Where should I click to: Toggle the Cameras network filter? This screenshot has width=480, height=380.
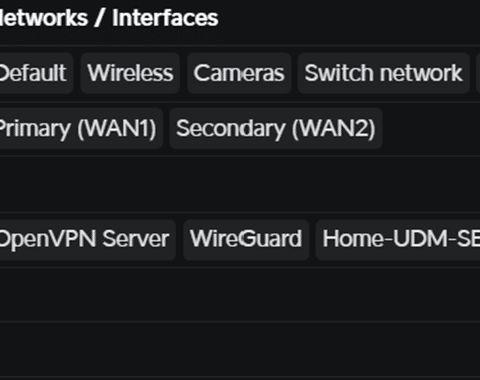click(239, 73)
